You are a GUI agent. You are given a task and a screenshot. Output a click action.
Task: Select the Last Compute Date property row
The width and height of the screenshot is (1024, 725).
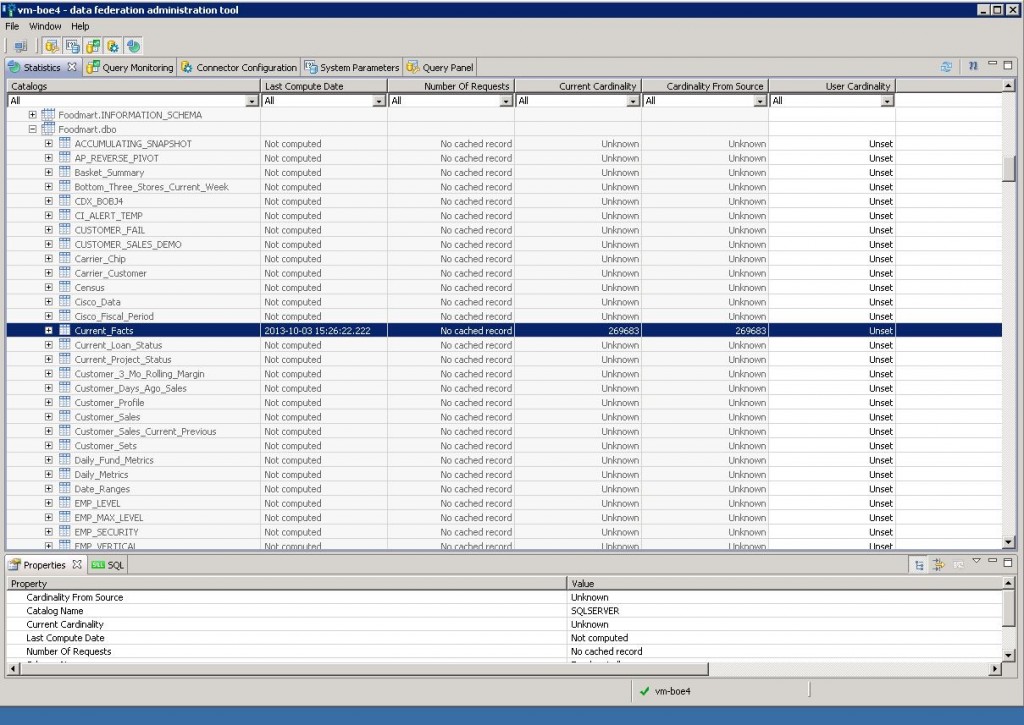[504, 638]
